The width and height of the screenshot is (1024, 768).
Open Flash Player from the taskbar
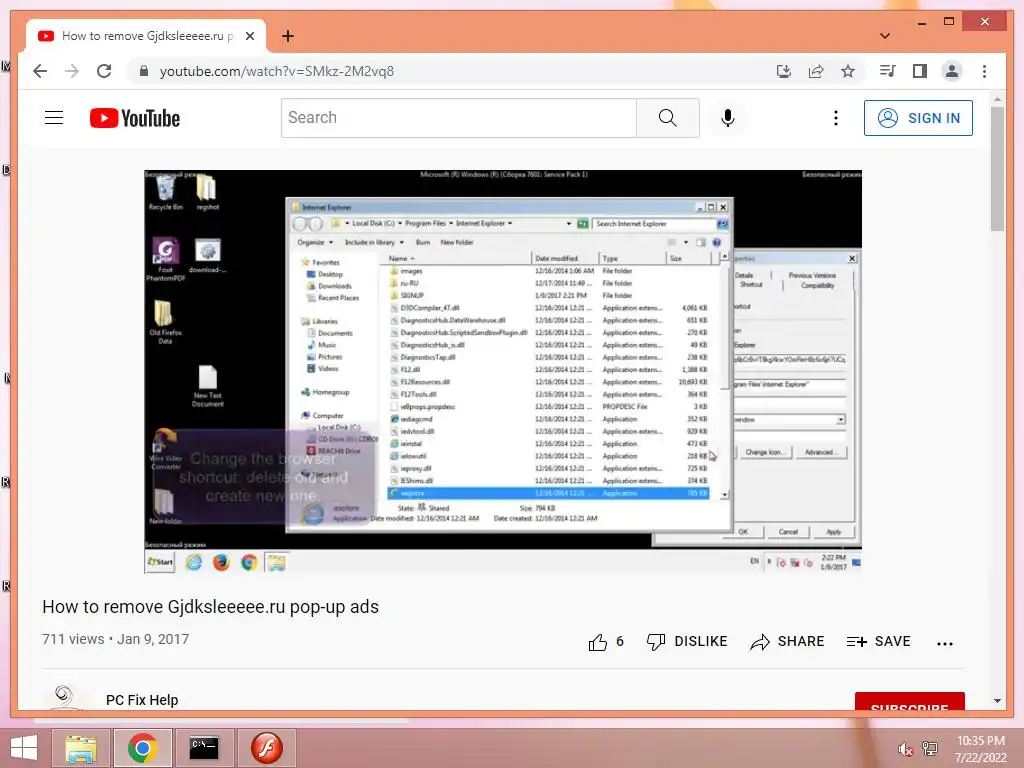point(266,748)
